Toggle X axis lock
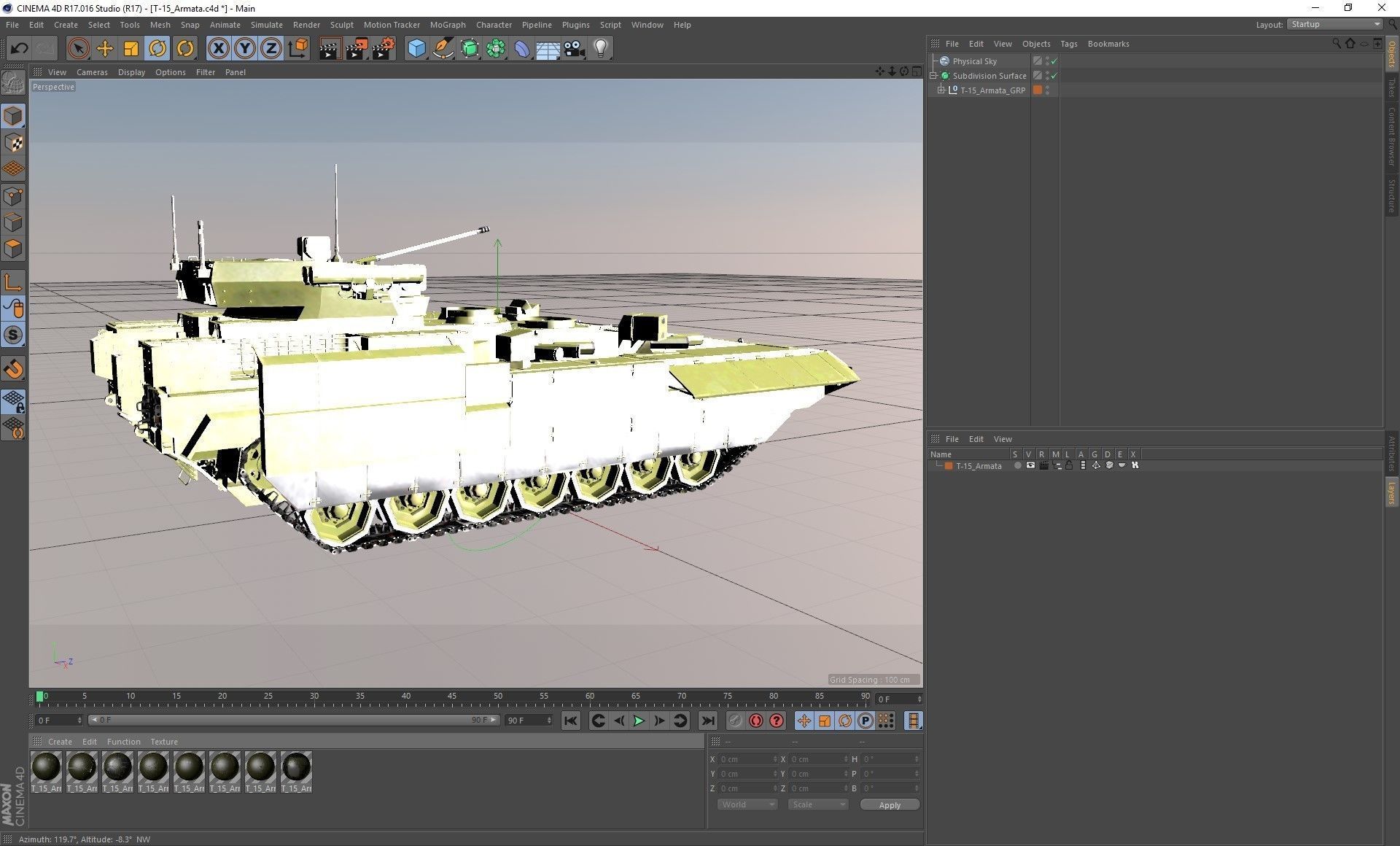This screenshot has height=846, width=1400. click(218, 49)
